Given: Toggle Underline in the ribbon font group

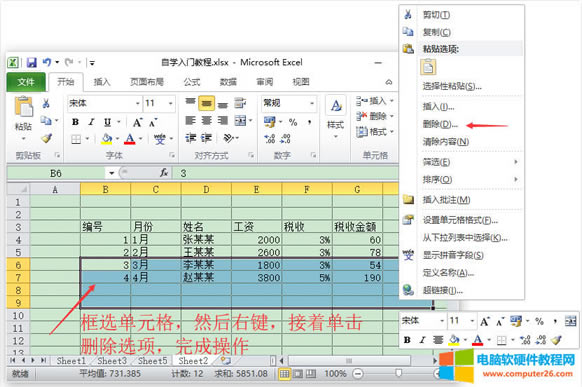Looking at the screenshot, I should [107, 122].
